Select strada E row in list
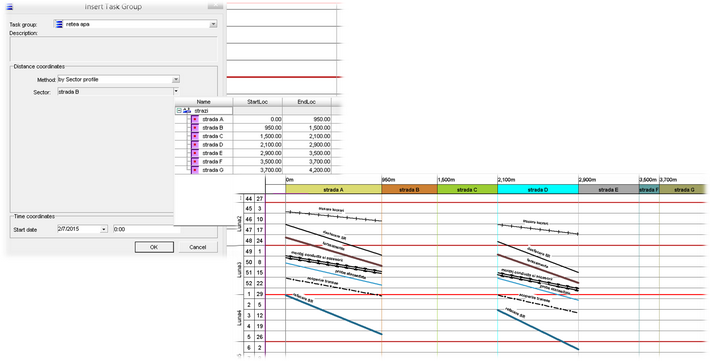The image size is (710, 361). tap(253, 153)
